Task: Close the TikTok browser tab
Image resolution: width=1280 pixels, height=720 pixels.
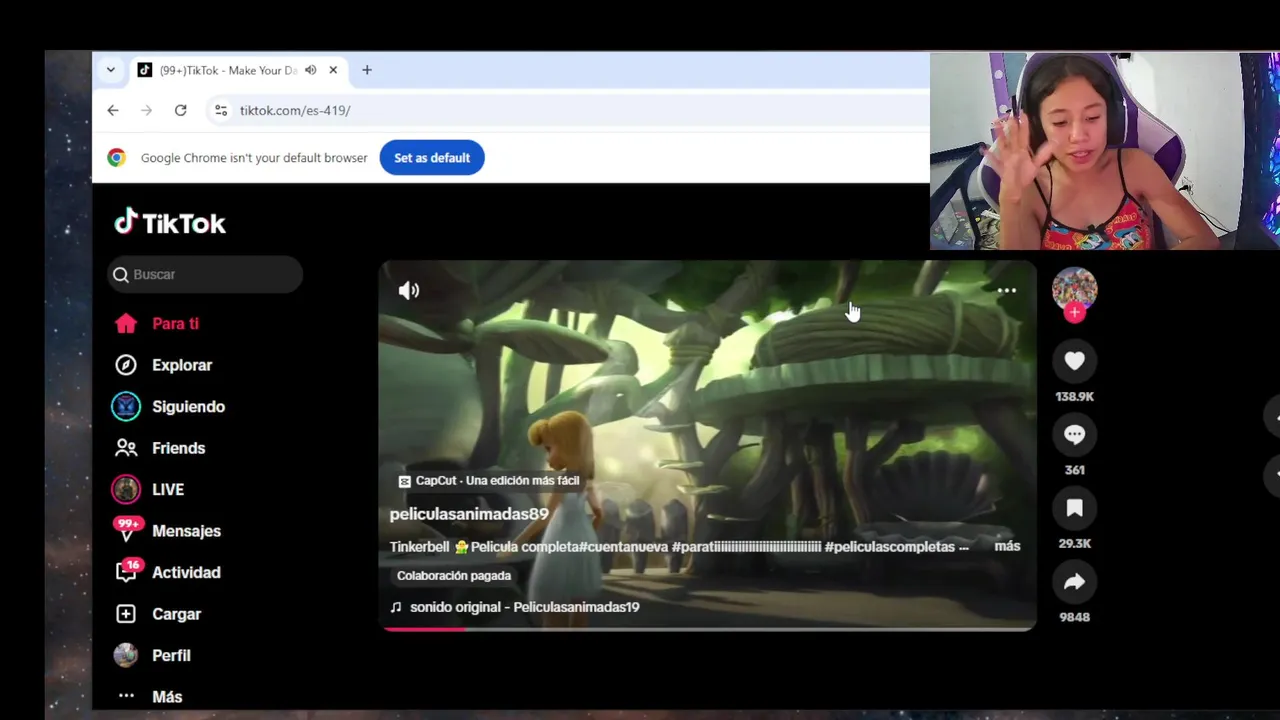Action: [x=333, y=70]
